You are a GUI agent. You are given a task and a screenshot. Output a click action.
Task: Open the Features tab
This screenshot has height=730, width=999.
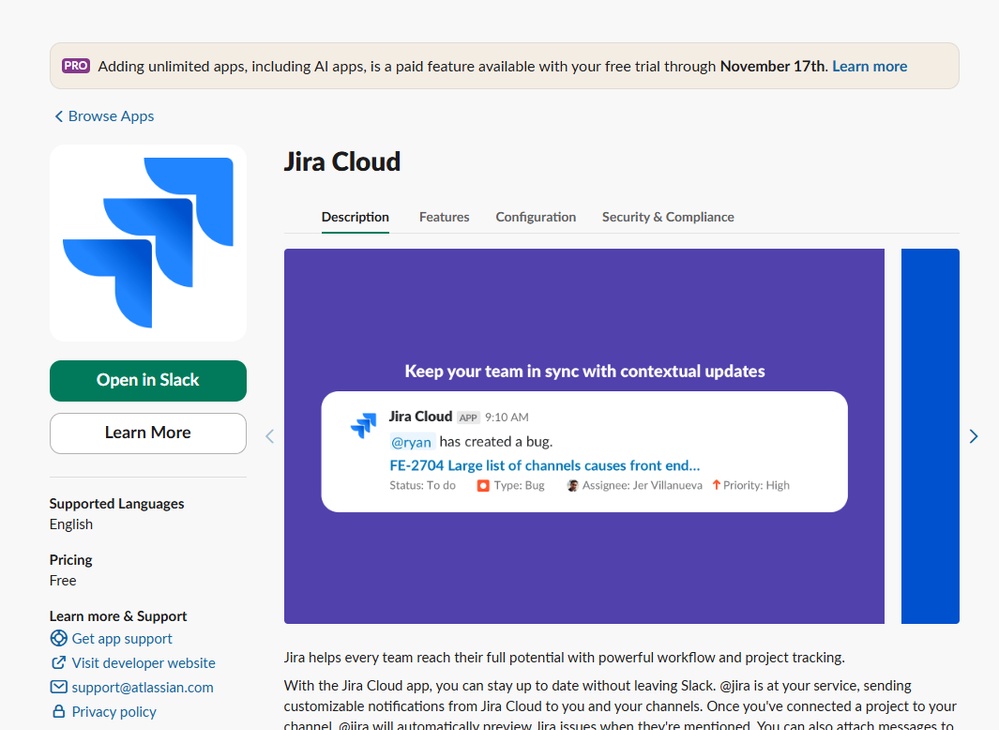tap(444, 217)
